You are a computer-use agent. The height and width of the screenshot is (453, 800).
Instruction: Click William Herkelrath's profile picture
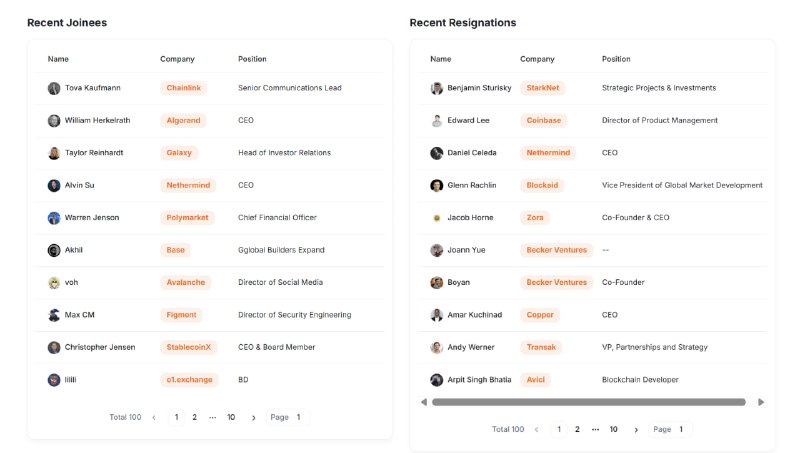pos(54,121)
